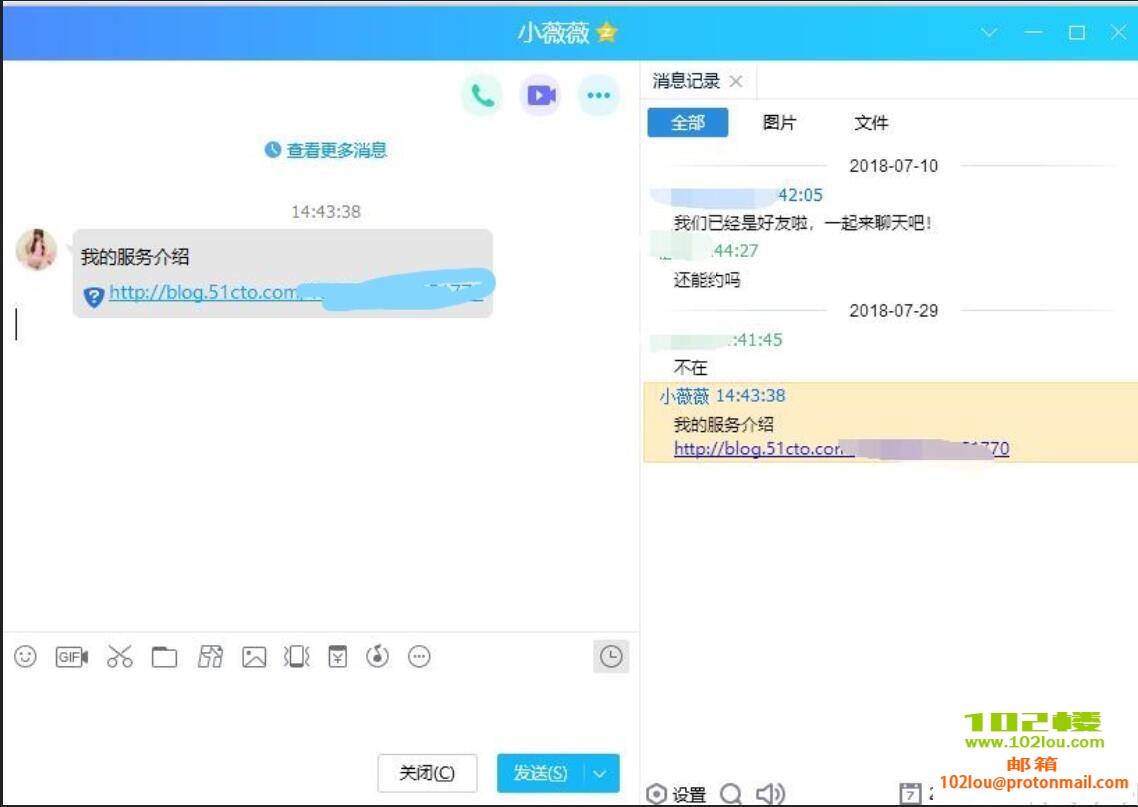Click the folder icon to send file
Image resolution: width=1138 pixels, height=807 pixels.
tap(164, 657)
